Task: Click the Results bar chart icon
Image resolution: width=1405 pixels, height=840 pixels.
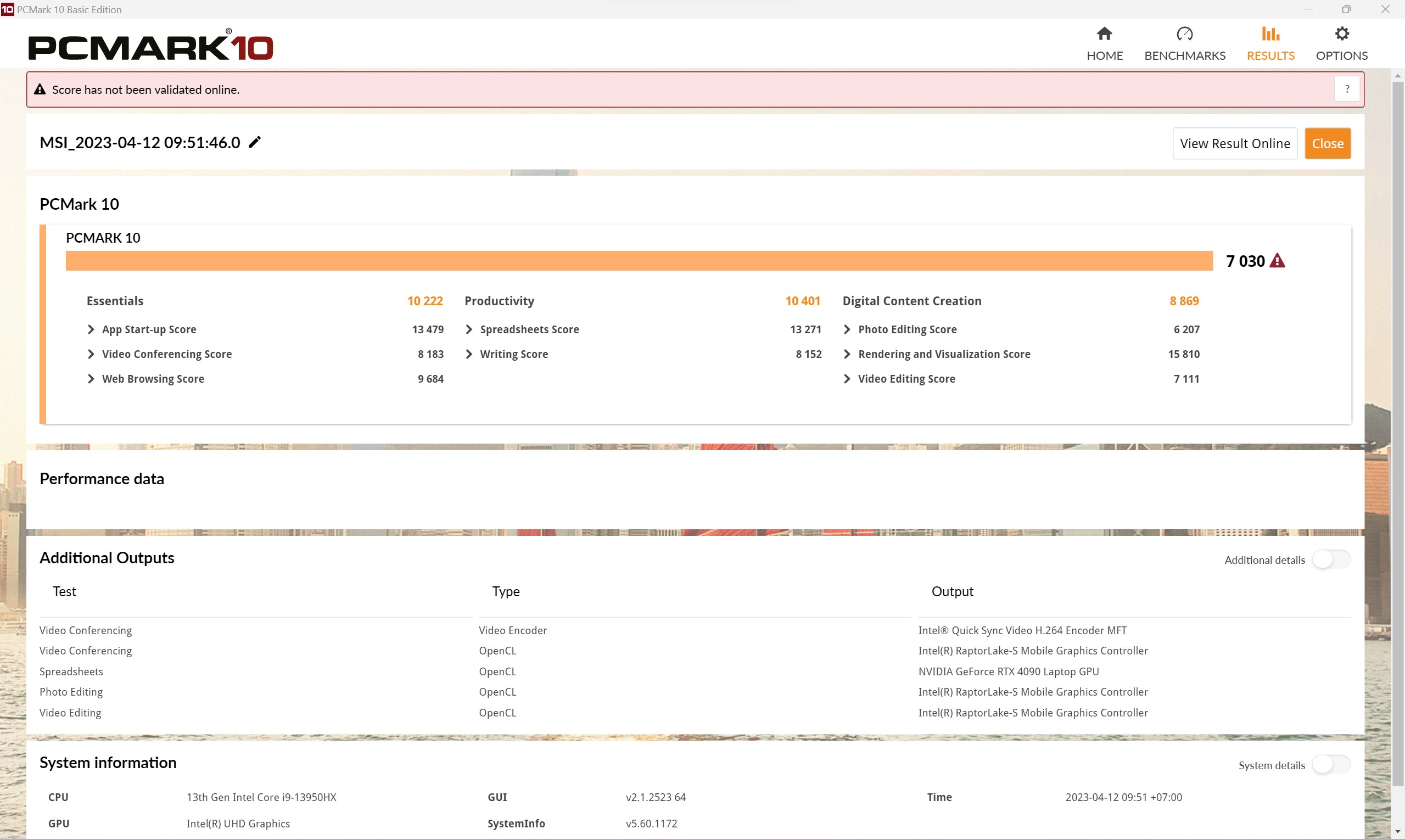Action: pyautogui.click(x=1270, y=34)
